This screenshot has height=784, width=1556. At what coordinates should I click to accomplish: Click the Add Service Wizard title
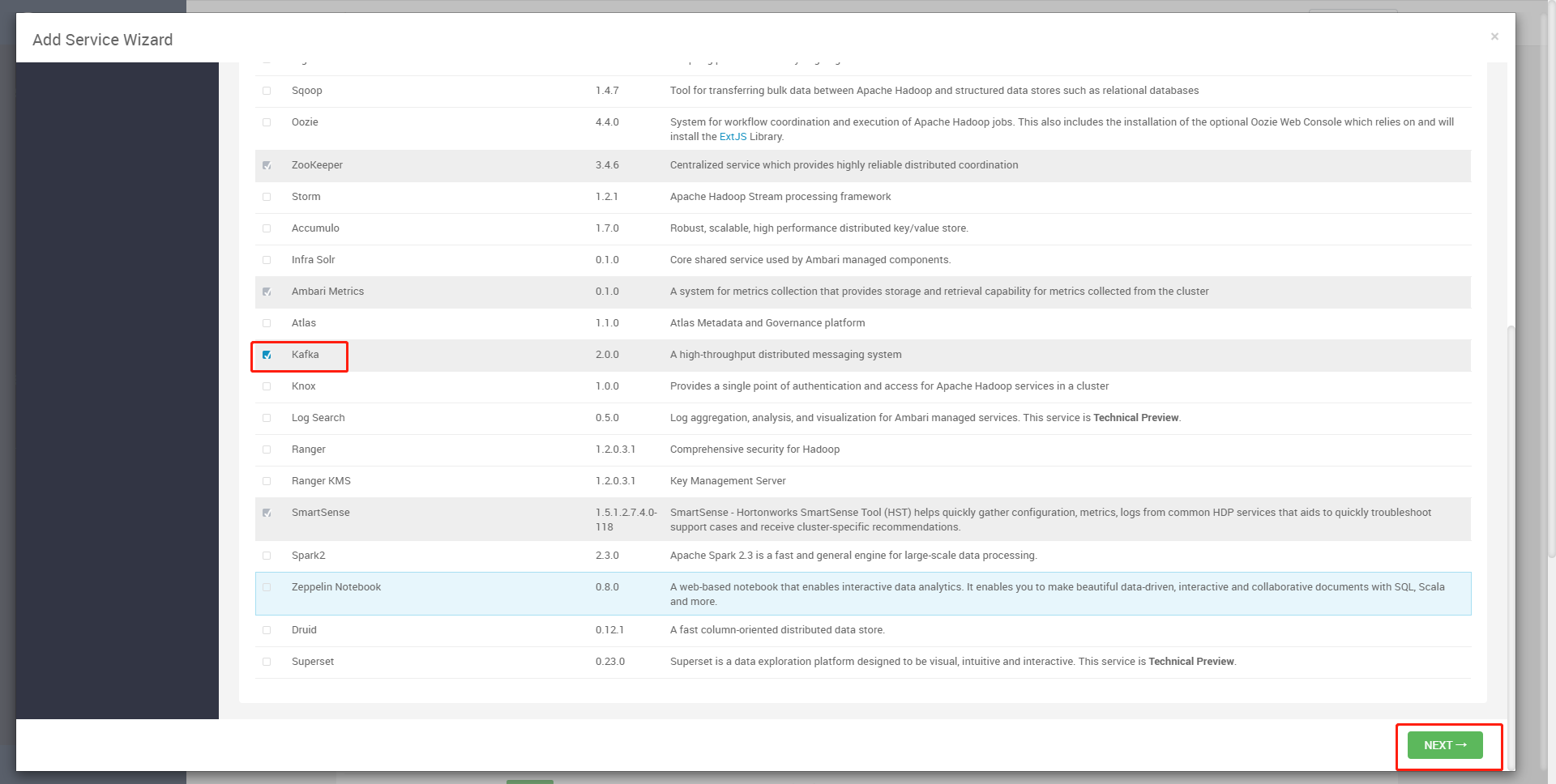pos(102,40)
